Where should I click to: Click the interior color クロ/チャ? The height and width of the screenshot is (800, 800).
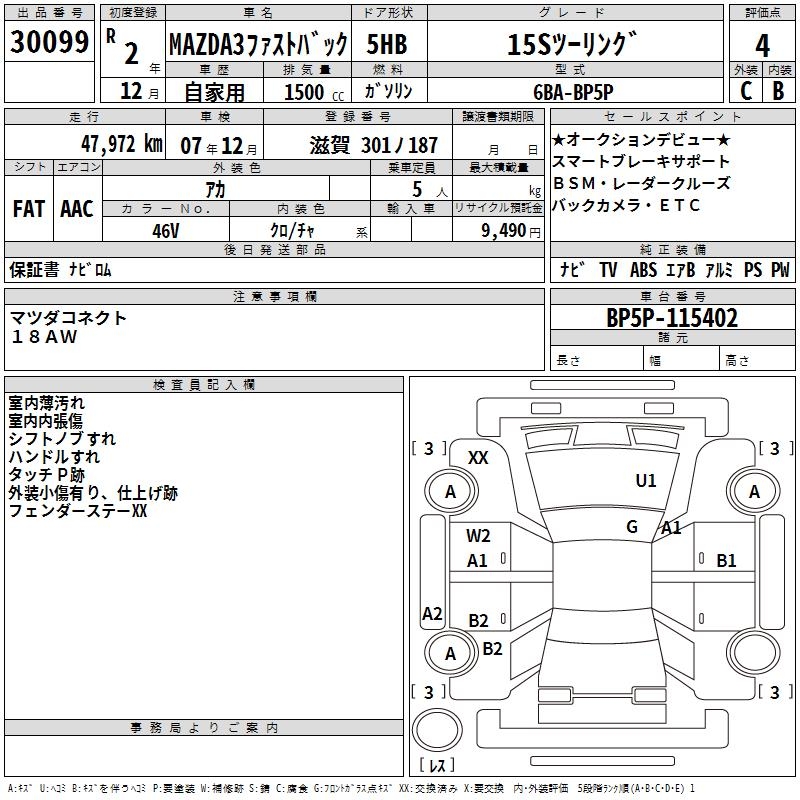pos(292,231)
